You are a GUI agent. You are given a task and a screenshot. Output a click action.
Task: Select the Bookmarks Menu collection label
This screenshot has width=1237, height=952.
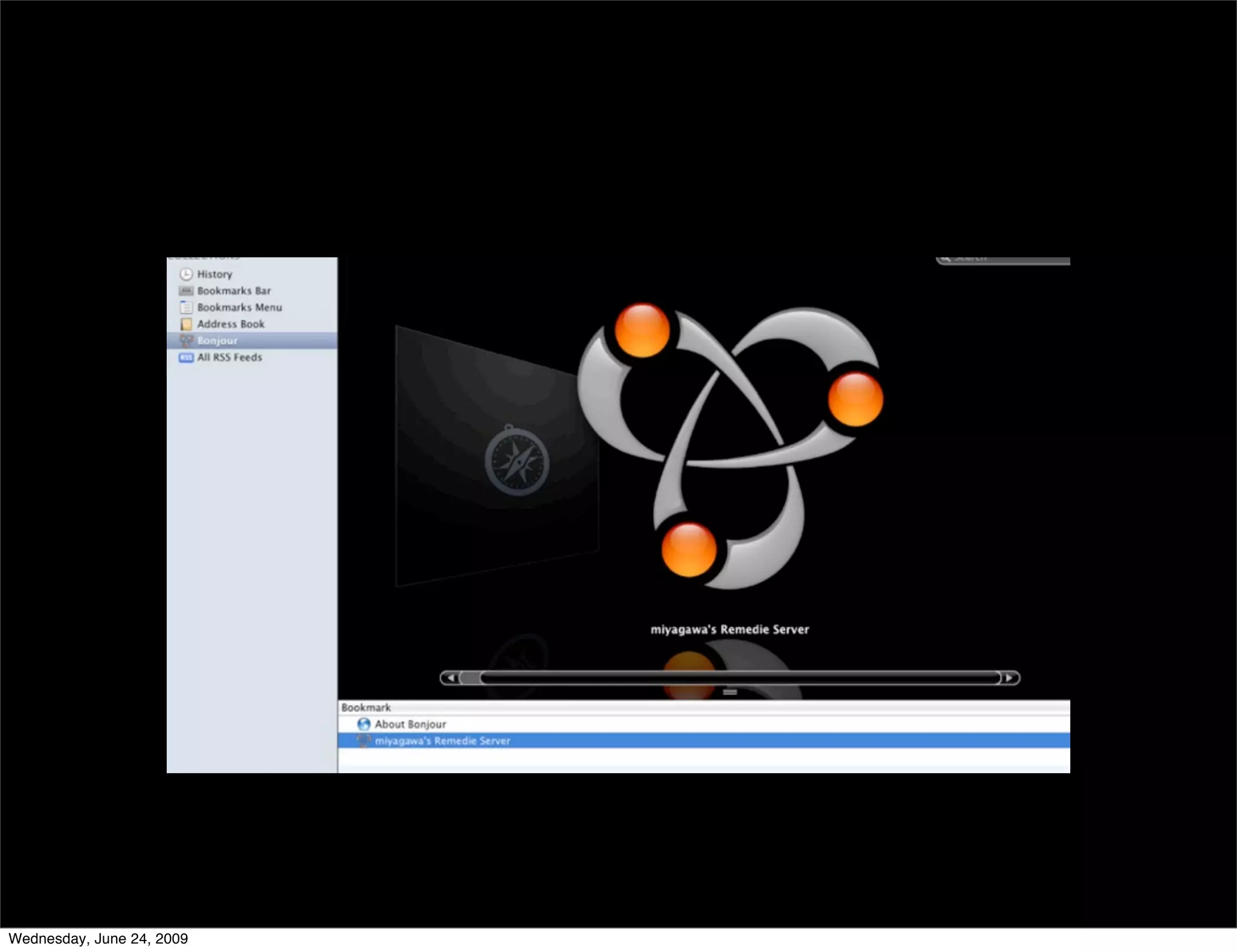pyautogui.click(x=239, y=307)
